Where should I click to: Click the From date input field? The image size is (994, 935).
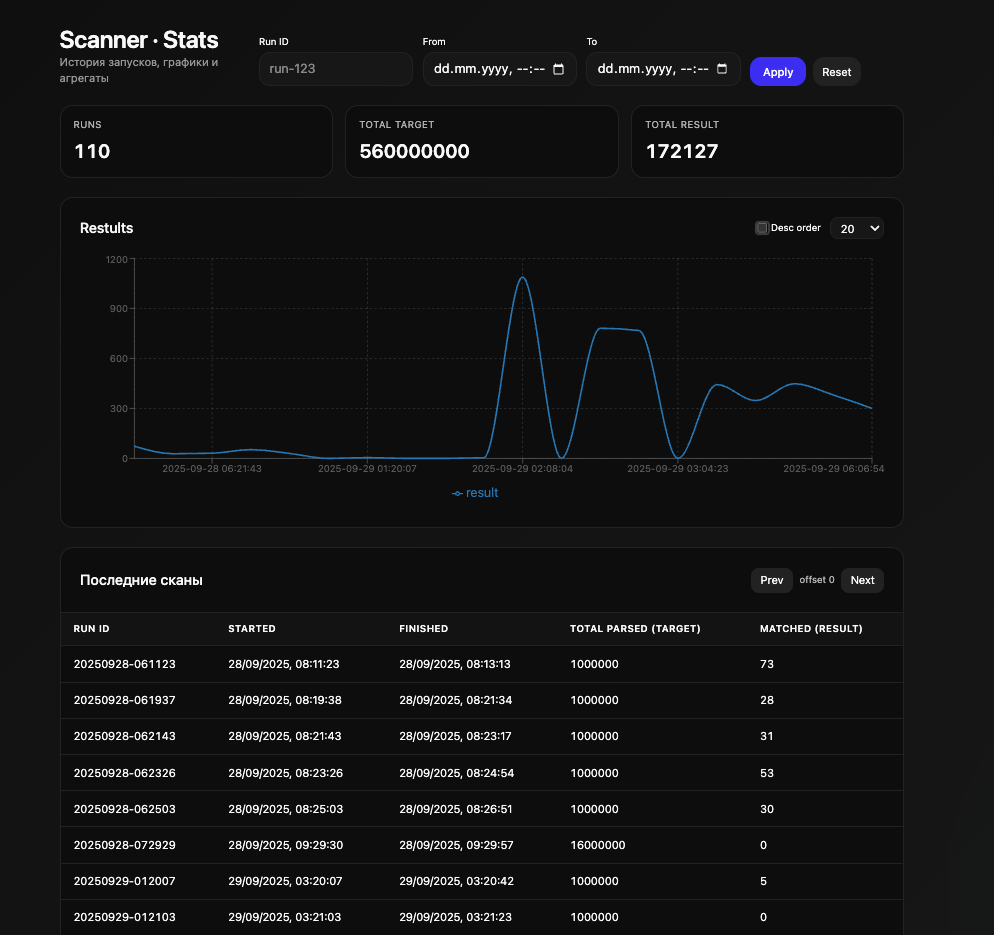tap(500, 68)
